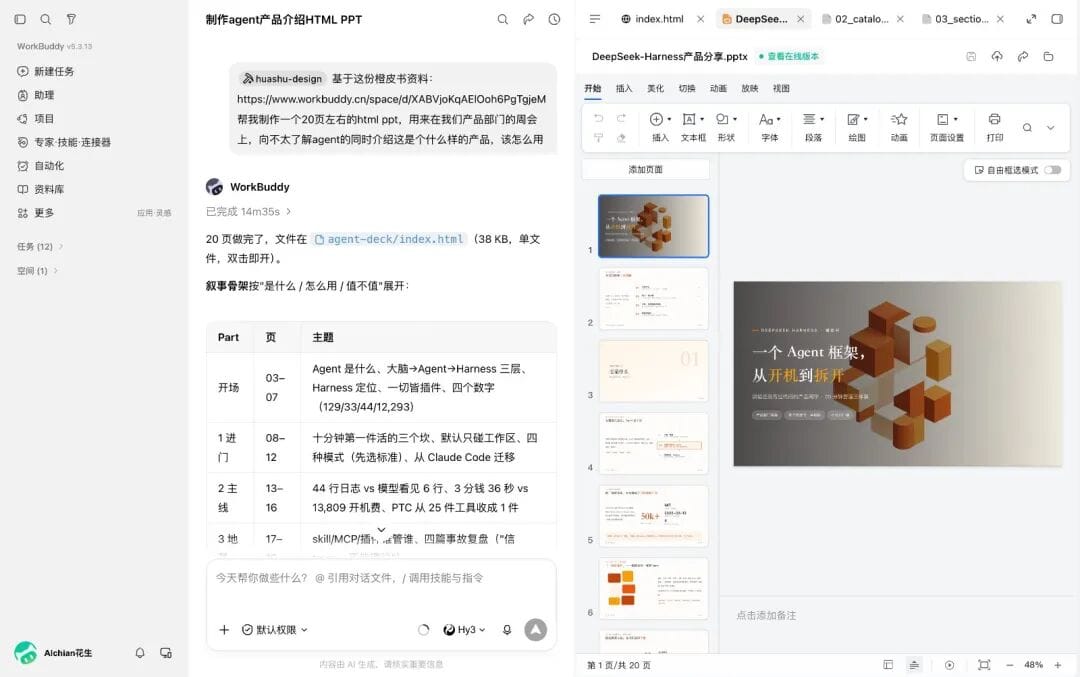This screenshot has height=677, width=1080.
Task: Click the microphone voice input icon
Action: click(x=507, y=629)
